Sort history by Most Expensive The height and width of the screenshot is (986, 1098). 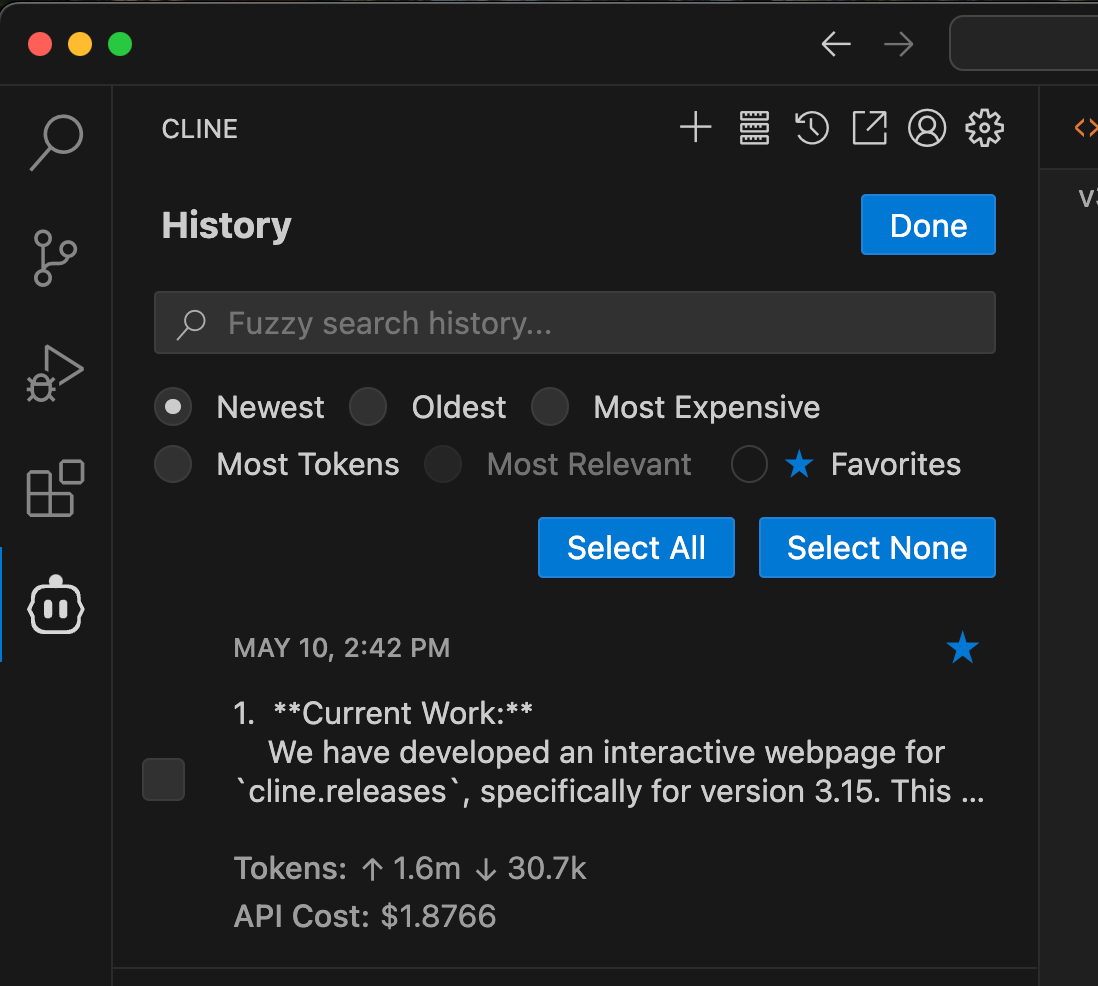pos(550,407)
